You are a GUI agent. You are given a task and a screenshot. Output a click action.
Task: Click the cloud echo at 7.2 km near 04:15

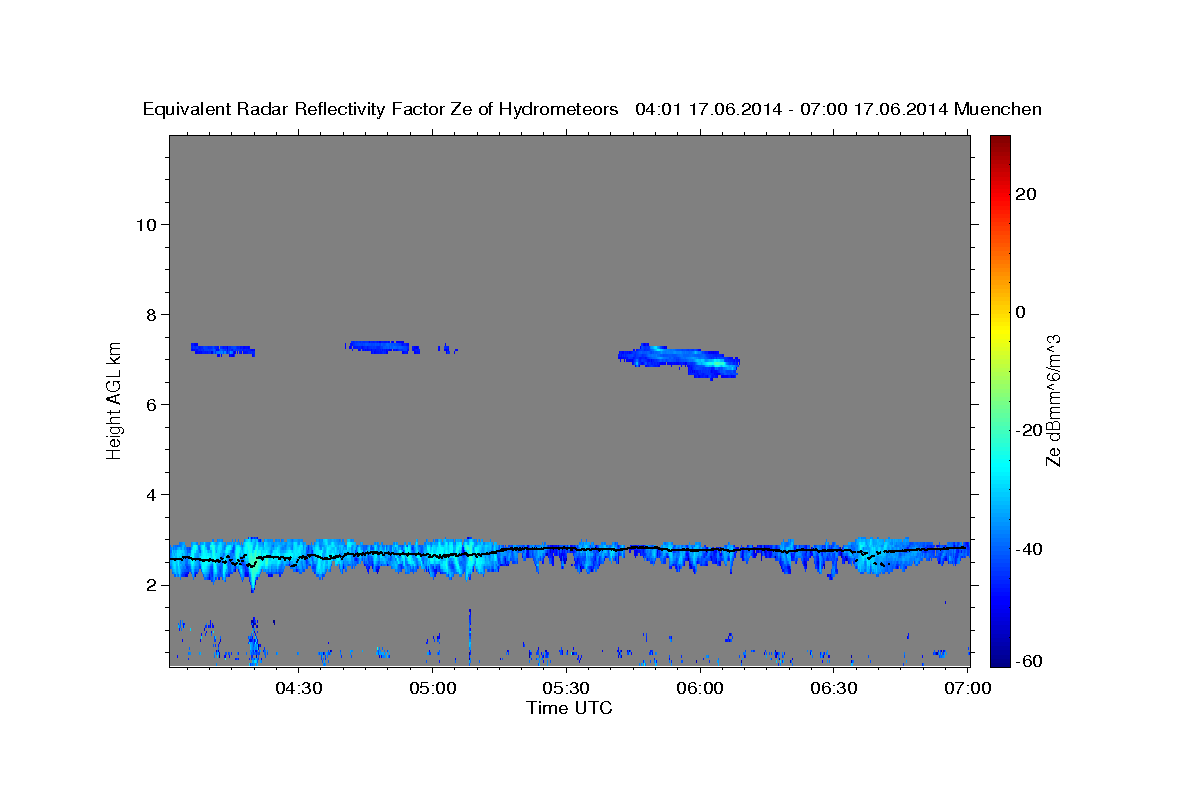(223, 350)
